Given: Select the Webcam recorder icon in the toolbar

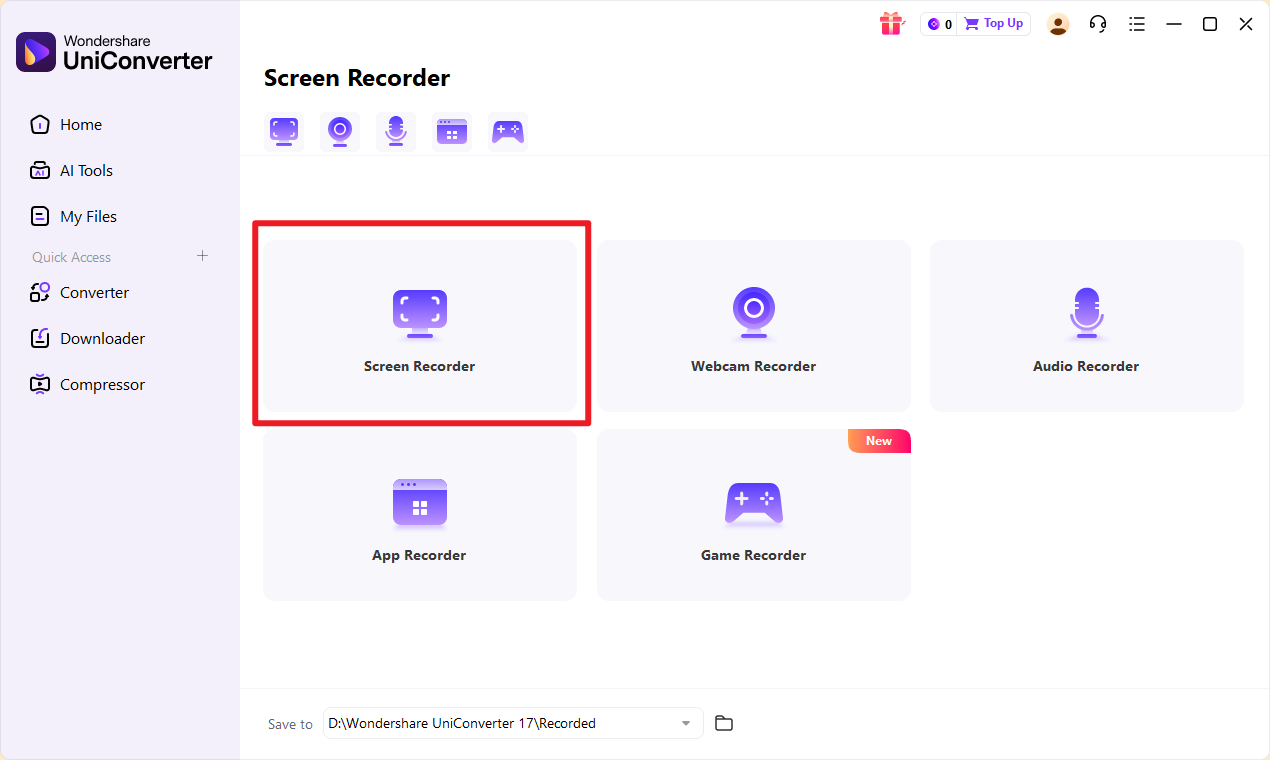Looking at the screenshot, I should pyautogui.click(x=339, y=131).
